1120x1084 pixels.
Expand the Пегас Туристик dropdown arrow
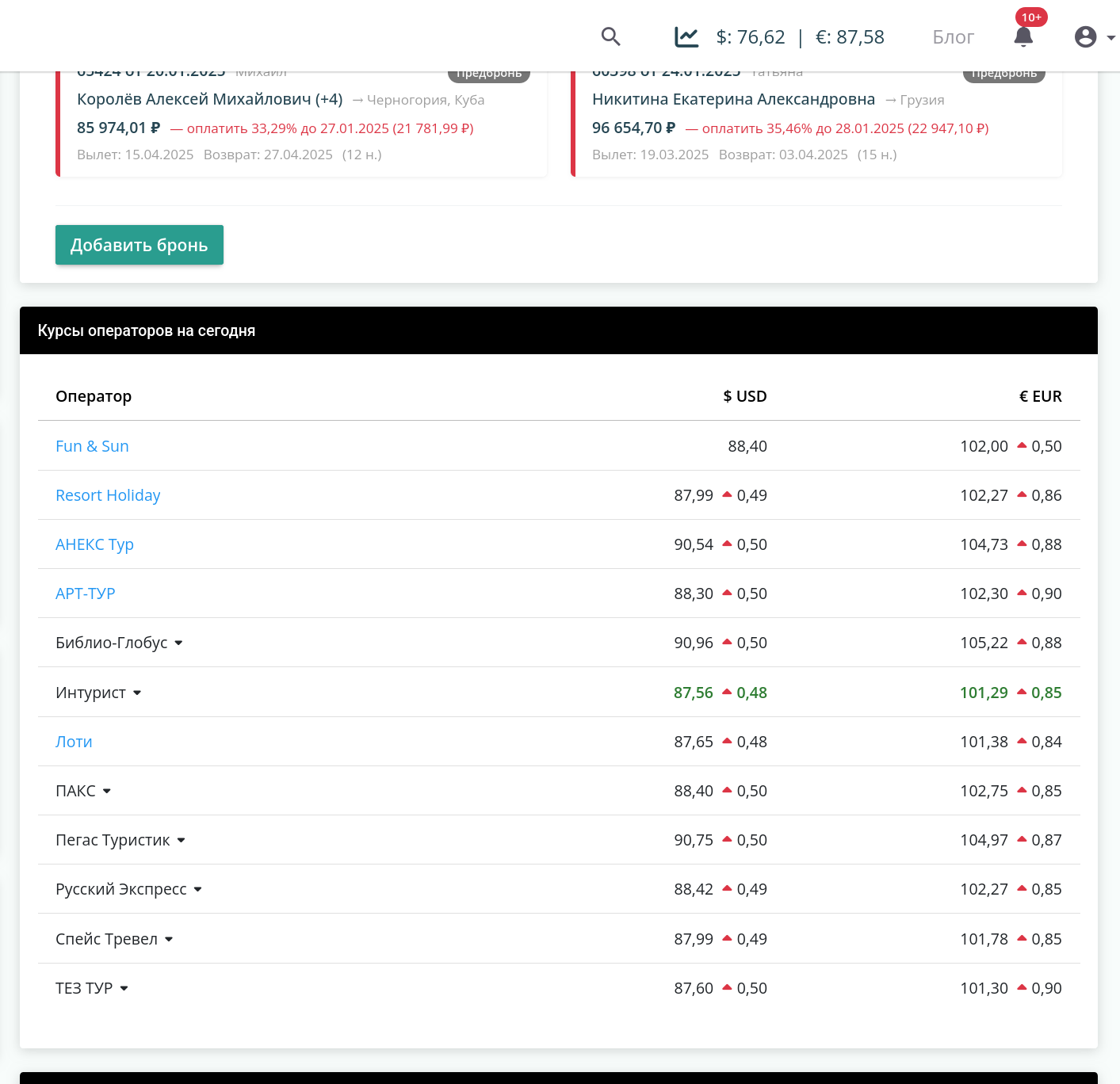[x=182, y=841]
